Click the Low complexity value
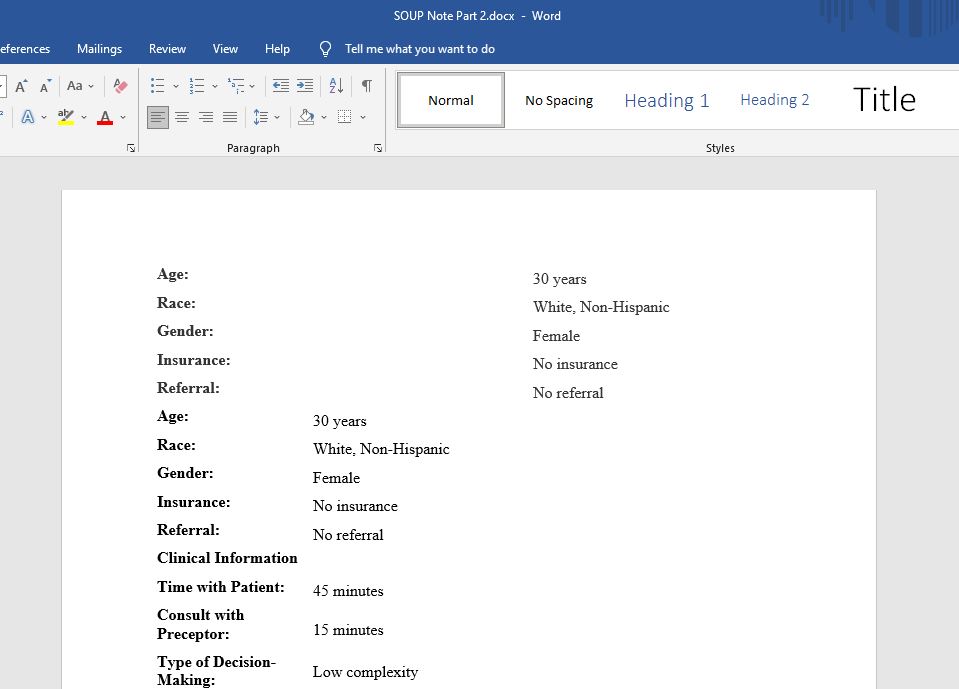Viewport: 959px width, 689px height. [x=365, y=672]
